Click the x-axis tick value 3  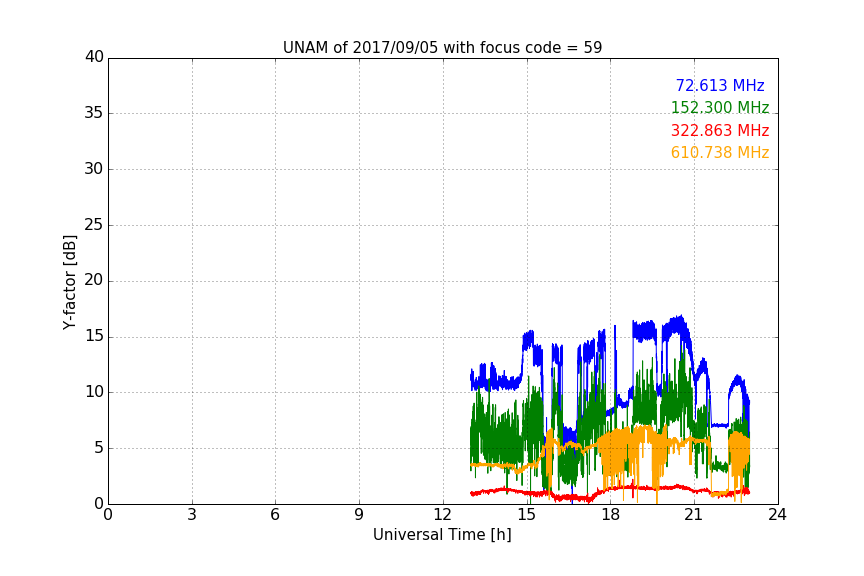tap(192, 515)
